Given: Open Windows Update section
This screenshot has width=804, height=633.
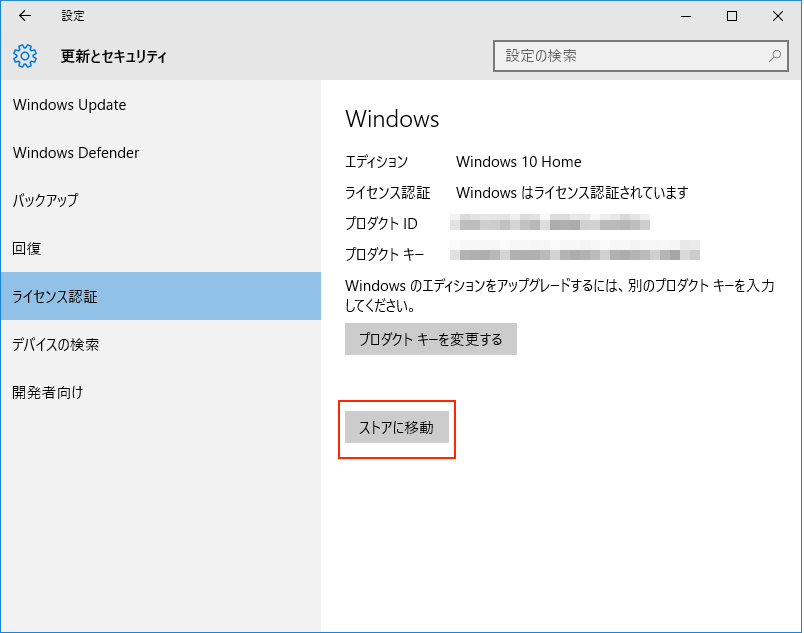Looking at the screenshot, I should (x=70, y=105).
